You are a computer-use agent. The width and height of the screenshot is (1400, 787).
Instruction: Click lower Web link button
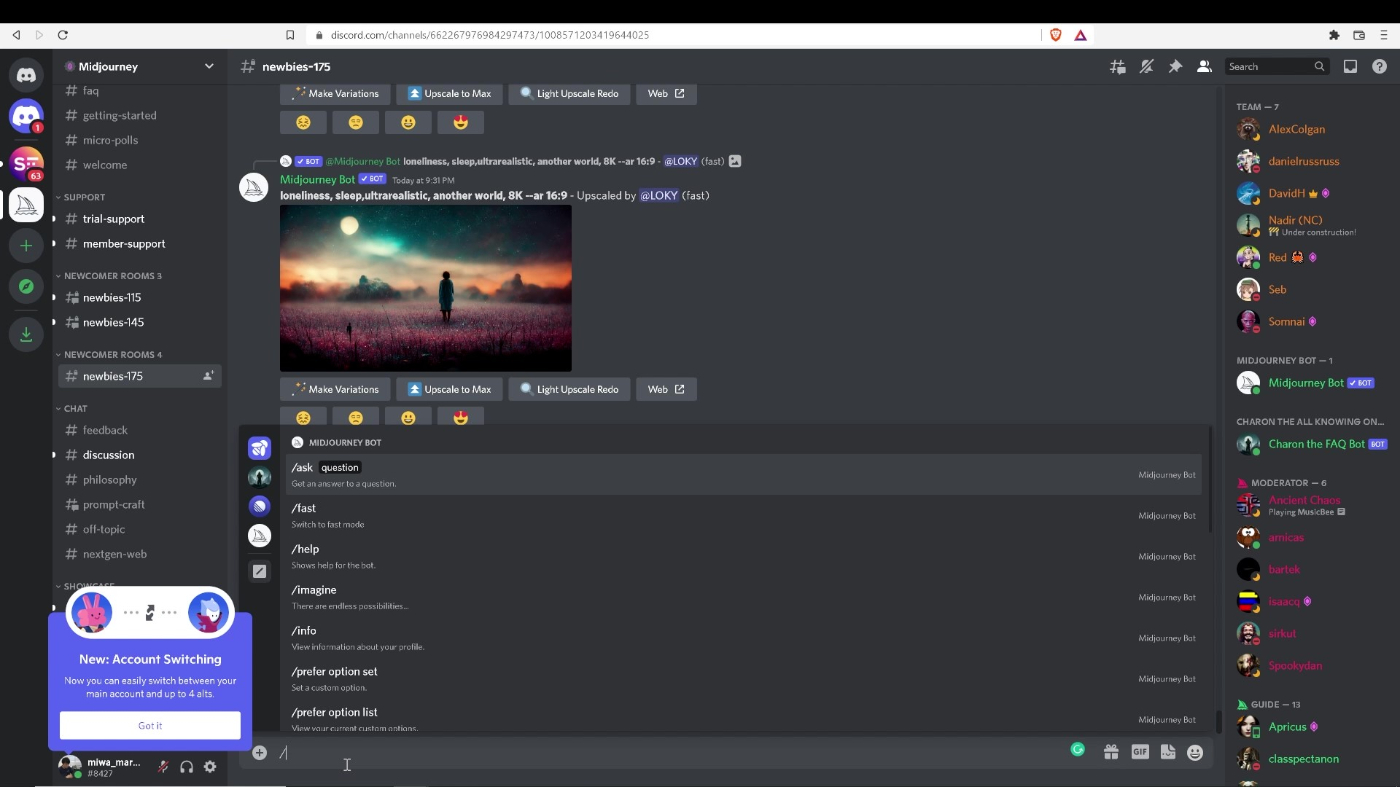pos(666,389)
